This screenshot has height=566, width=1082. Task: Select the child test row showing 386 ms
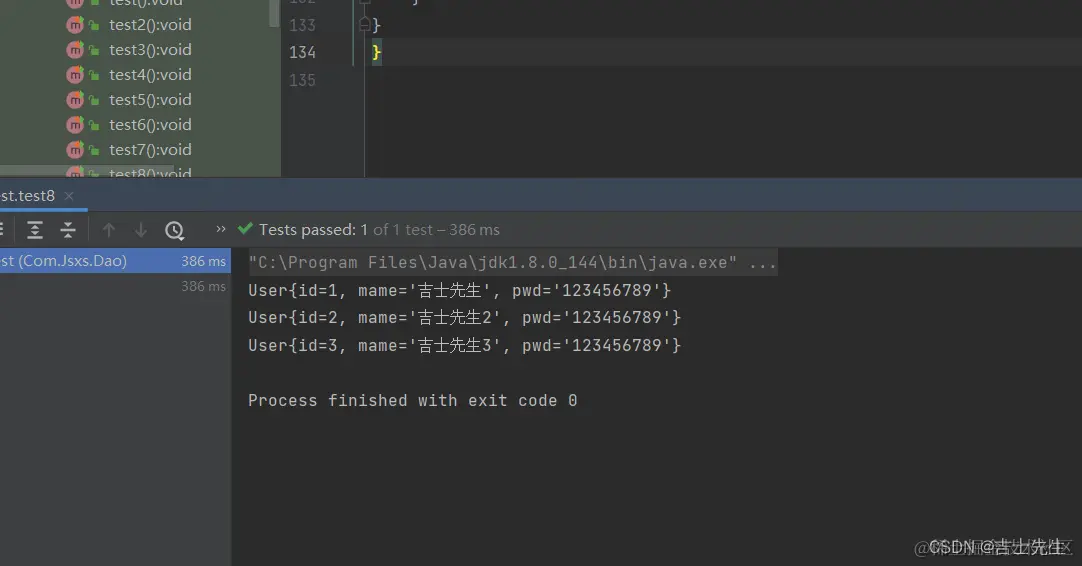(115, 286)
